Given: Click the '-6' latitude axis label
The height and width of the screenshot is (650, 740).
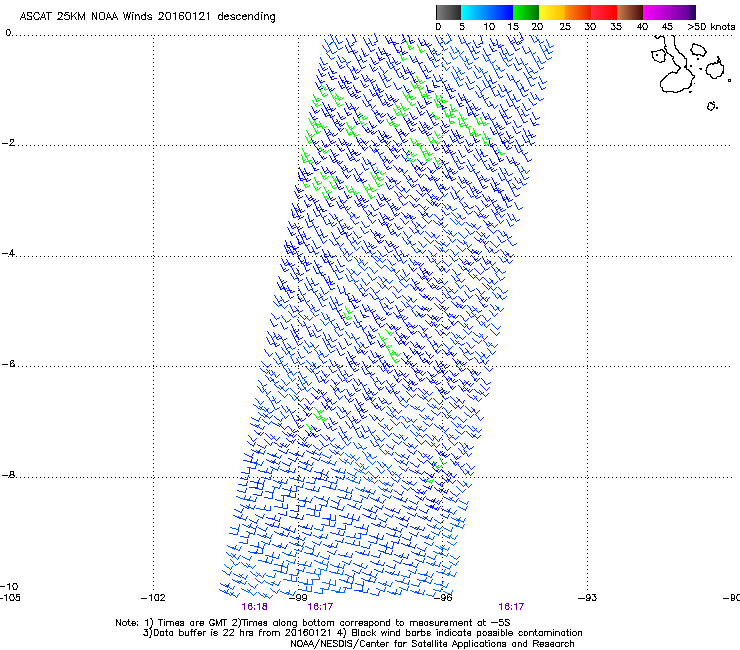Looking at the screenshot, I should coord(8,363).
